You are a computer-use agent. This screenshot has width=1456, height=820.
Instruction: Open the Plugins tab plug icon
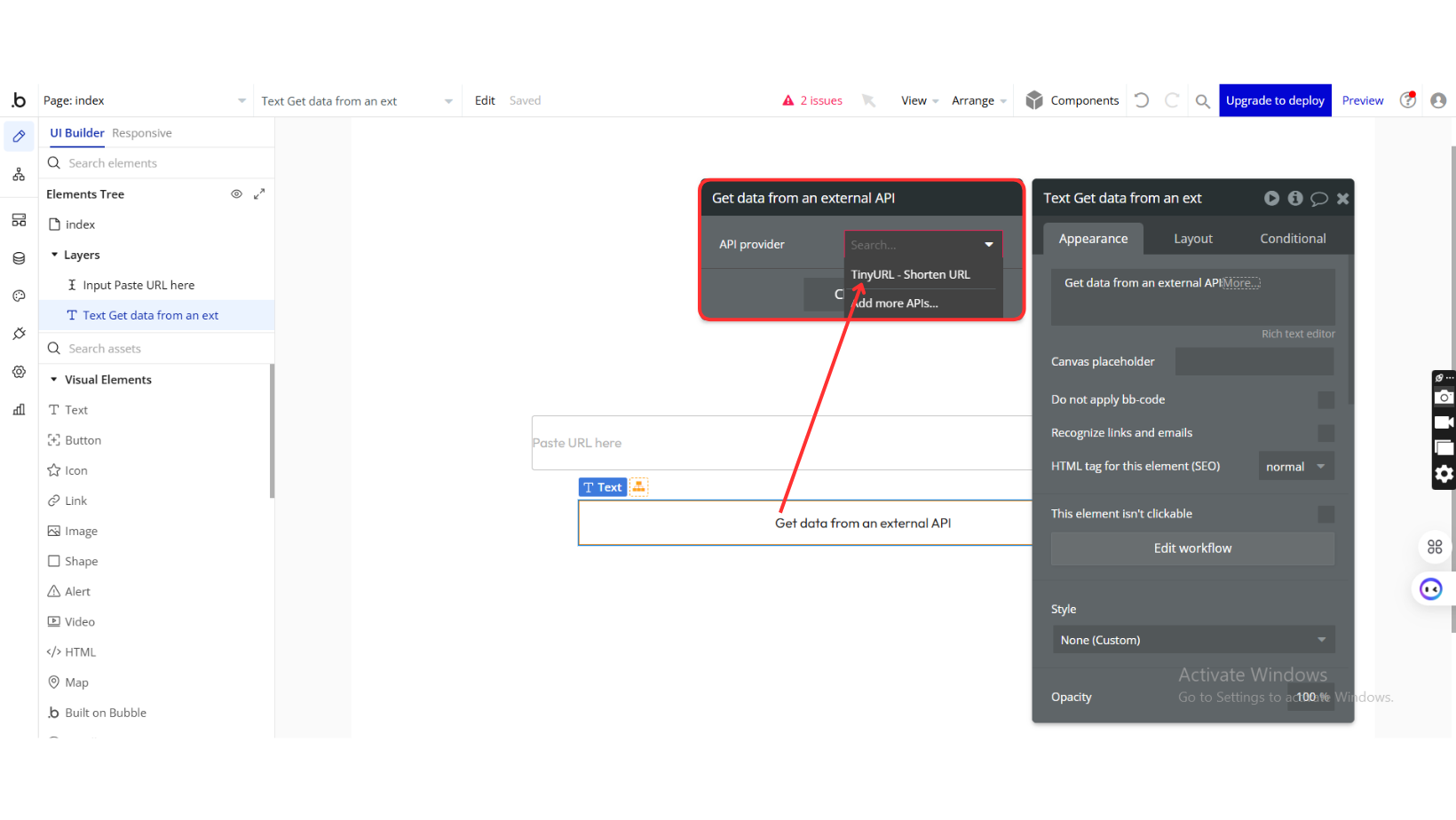(19, 334)
